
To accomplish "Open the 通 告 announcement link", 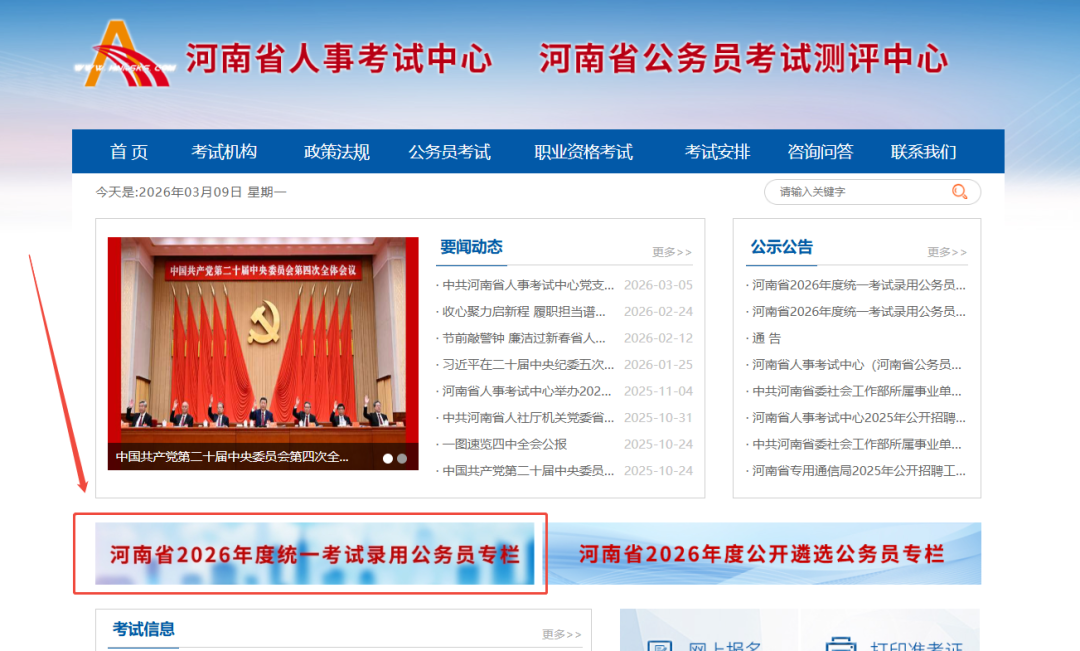I will (767, 338).
